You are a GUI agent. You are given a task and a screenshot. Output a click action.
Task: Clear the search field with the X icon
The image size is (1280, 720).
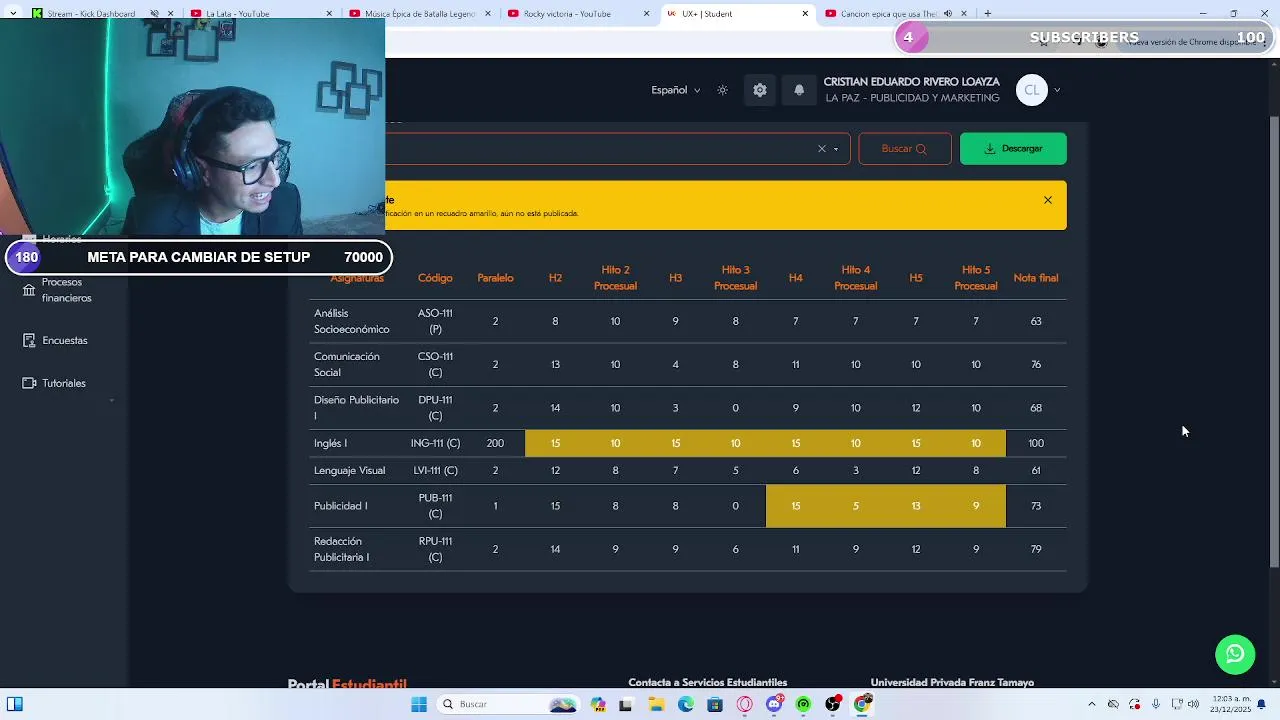(822, 149)
